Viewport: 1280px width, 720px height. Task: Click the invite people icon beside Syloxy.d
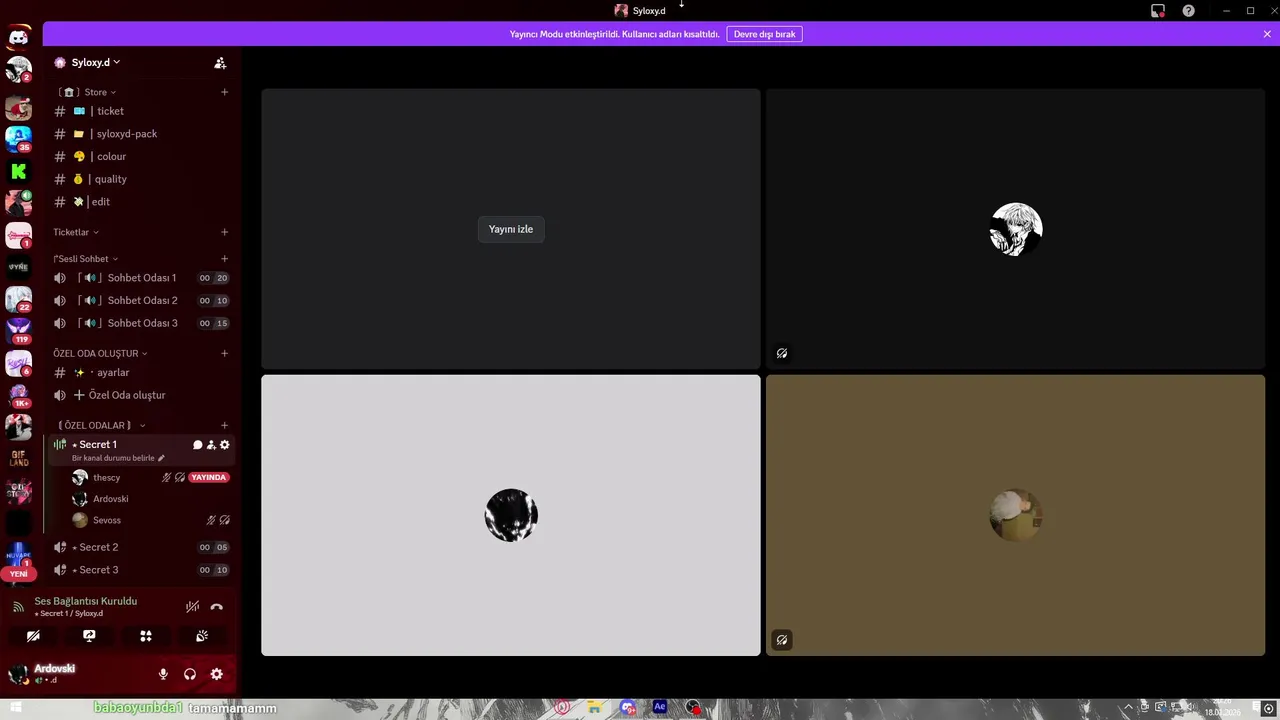click(220, 63)
